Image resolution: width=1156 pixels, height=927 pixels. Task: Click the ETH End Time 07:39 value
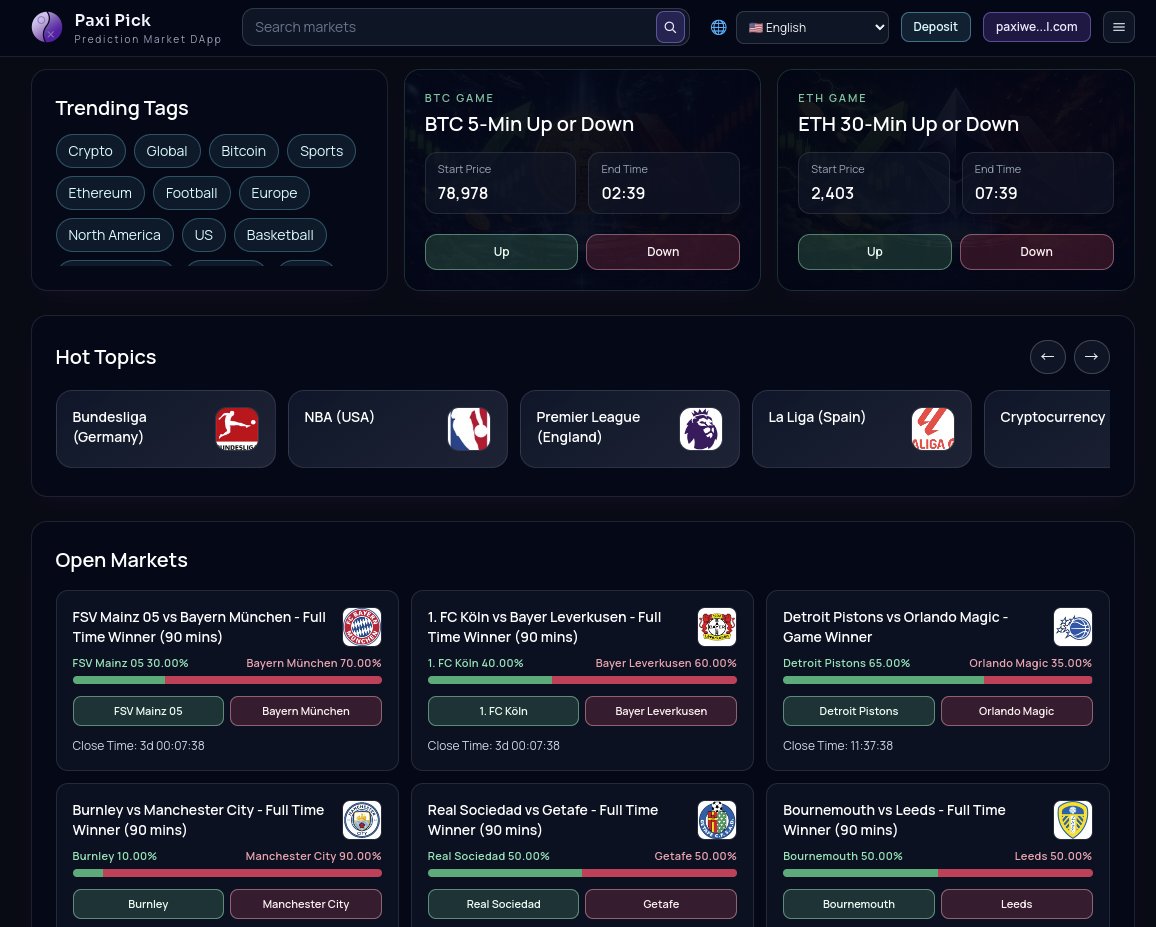pos(996,193)
